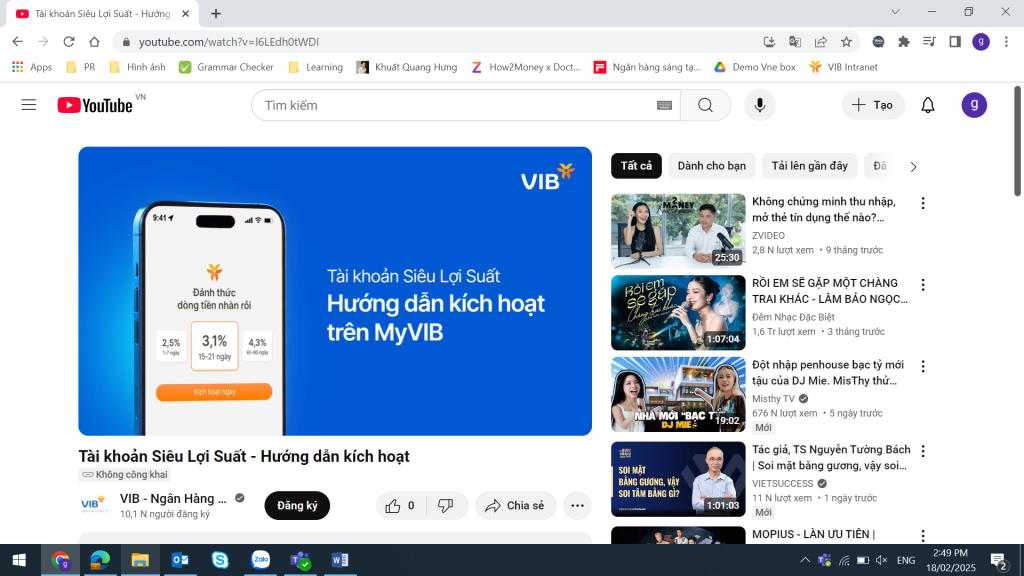The image size is (1024, 576).
Task: Click the URL address bar
Action: (x=436, y=42)
